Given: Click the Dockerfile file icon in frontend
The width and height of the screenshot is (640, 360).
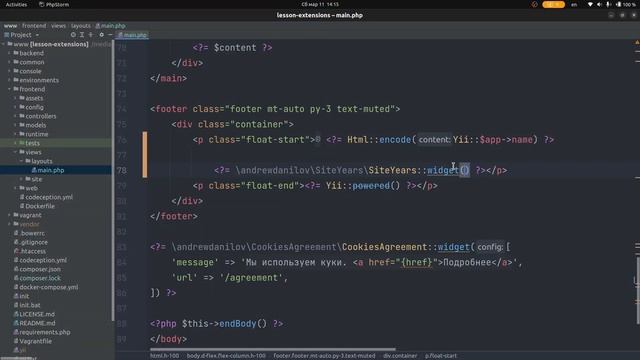Looking at the screenshot, I should coord(22,206).
